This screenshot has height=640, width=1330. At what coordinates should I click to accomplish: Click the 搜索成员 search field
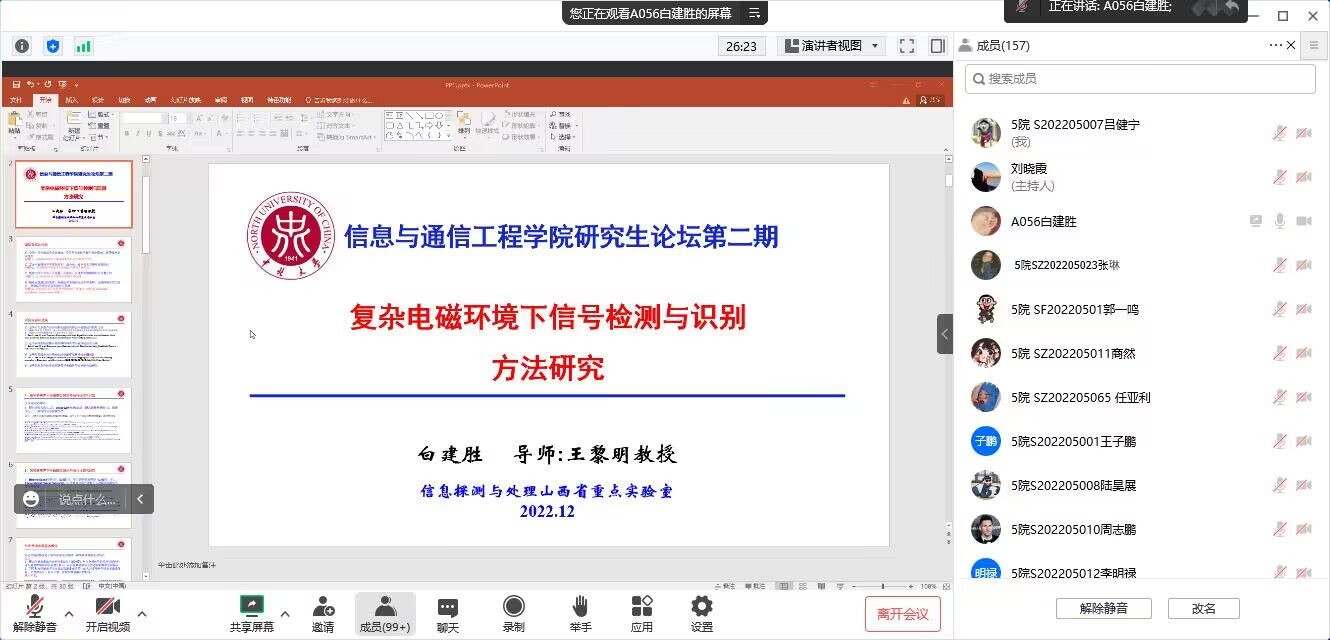pos(1140,78)
